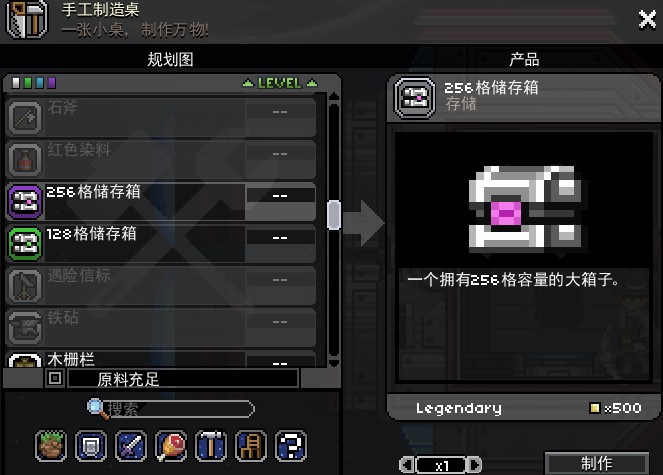Select the 256格储存箱 blueprint entry

point(161,202)
